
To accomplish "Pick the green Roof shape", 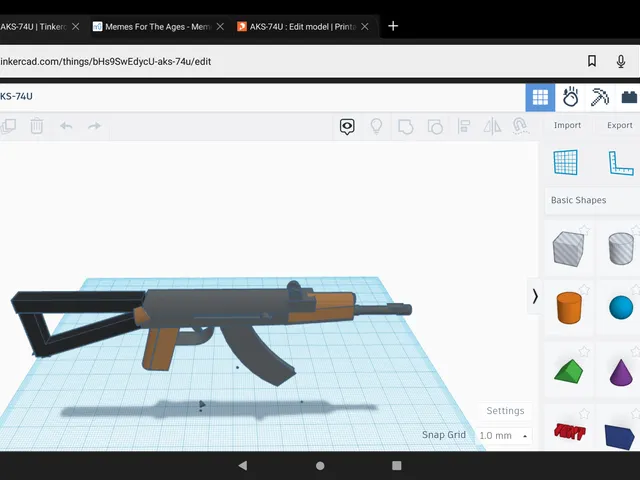I will 569,371.
